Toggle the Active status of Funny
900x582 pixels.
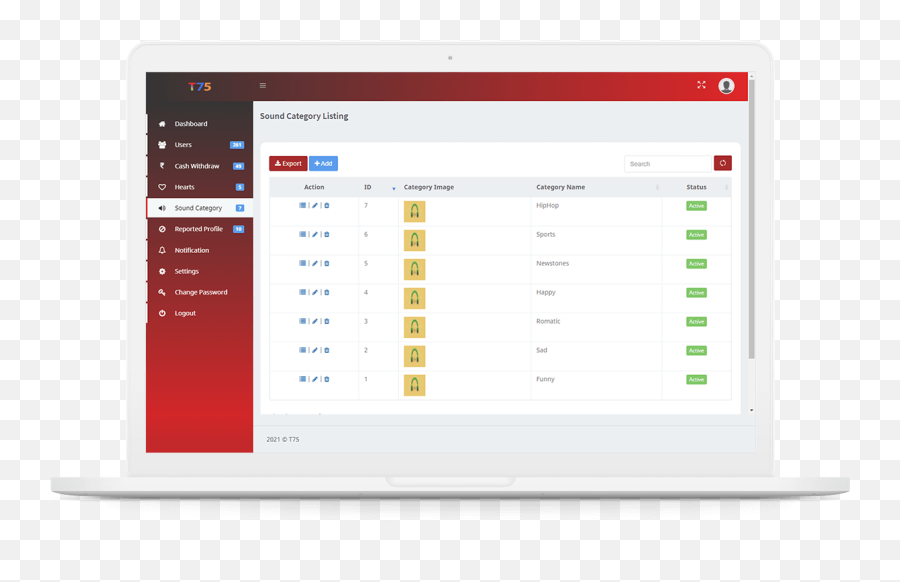coord(696,380)
